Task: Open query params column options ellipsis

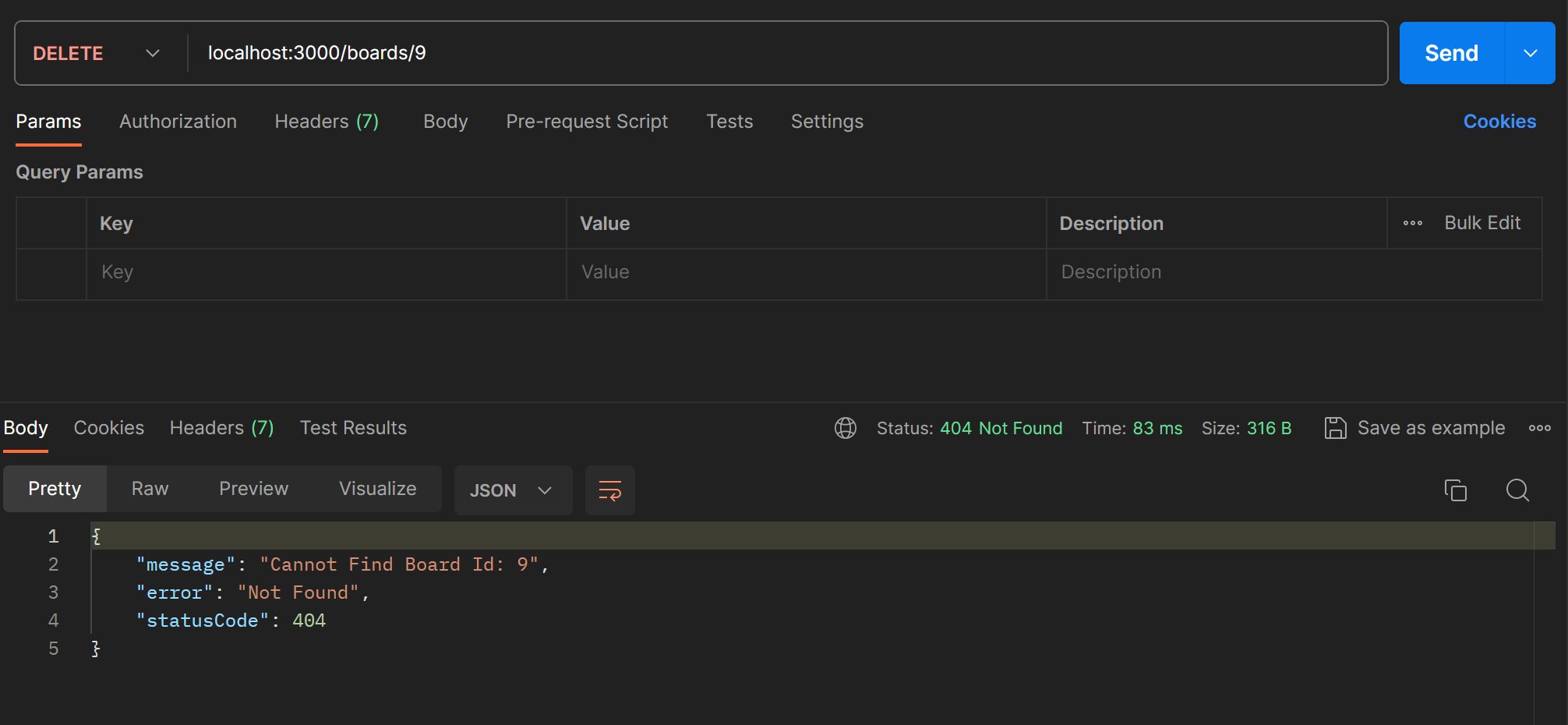Action: click(x=1412, y=223)
